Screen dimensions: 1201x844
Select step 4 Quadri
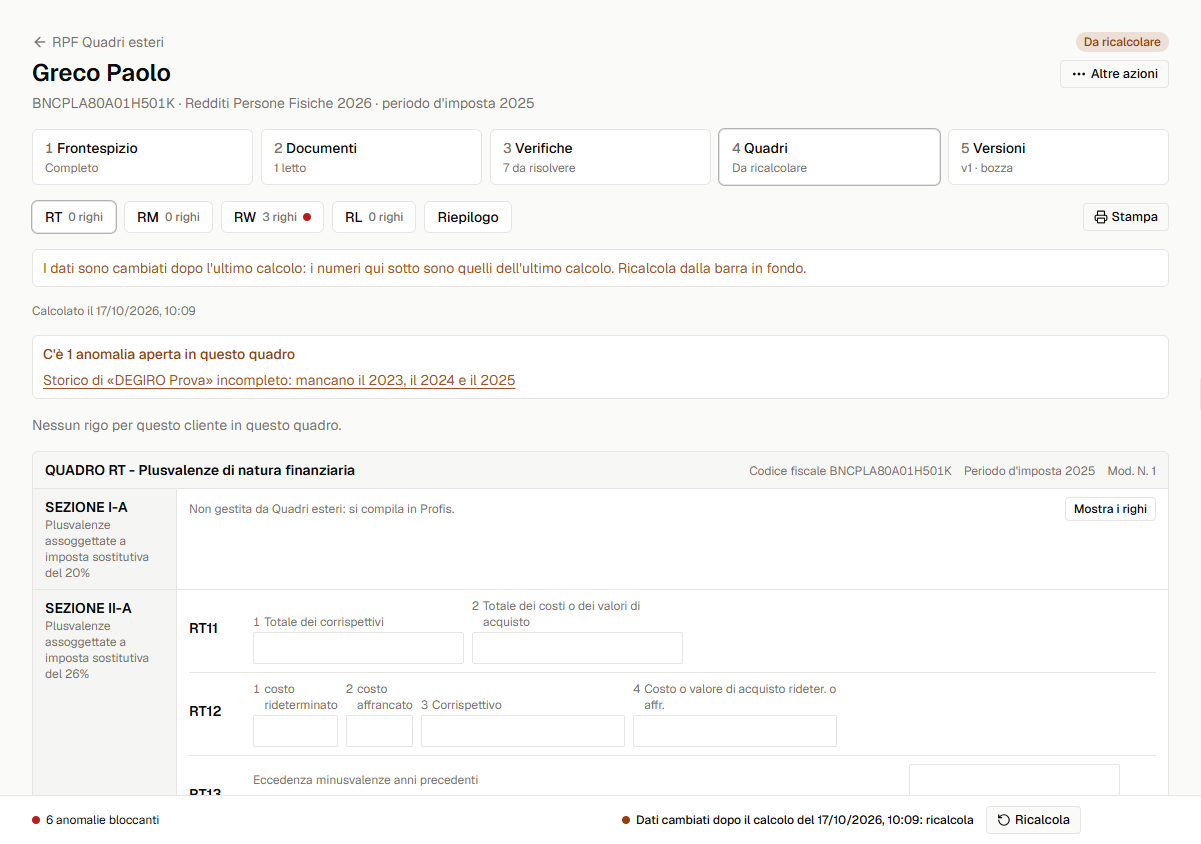tap(829, 157)
